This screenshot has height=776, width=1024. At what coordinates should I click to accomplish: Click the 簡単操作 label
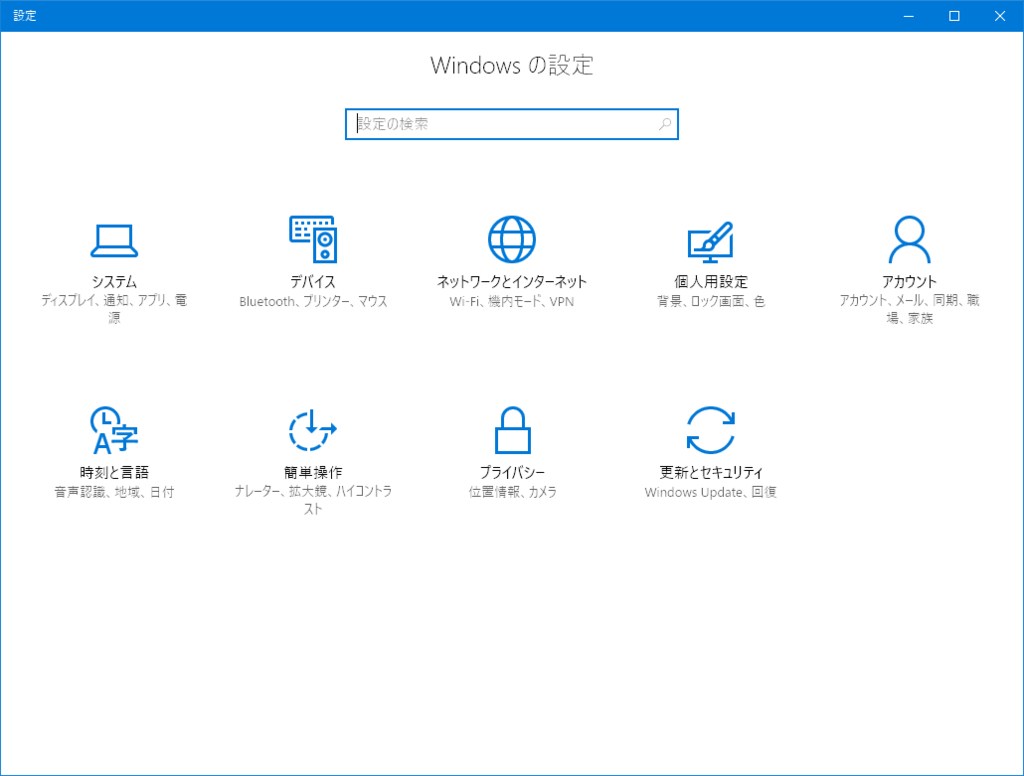click(x=313, y=472)
